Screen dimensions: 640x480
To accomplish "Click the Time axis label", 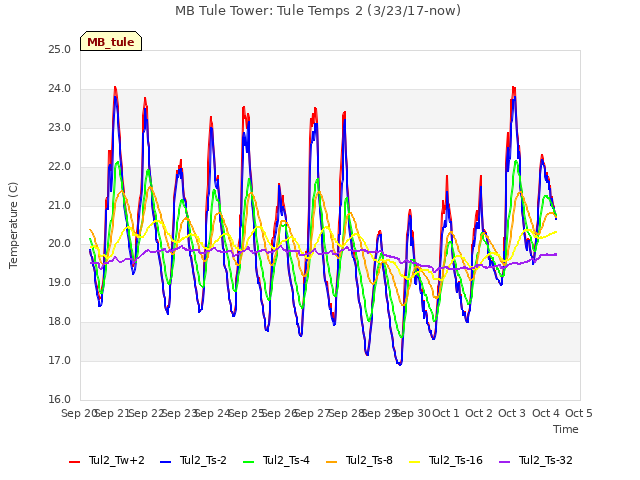I will [x=566, y=429].
